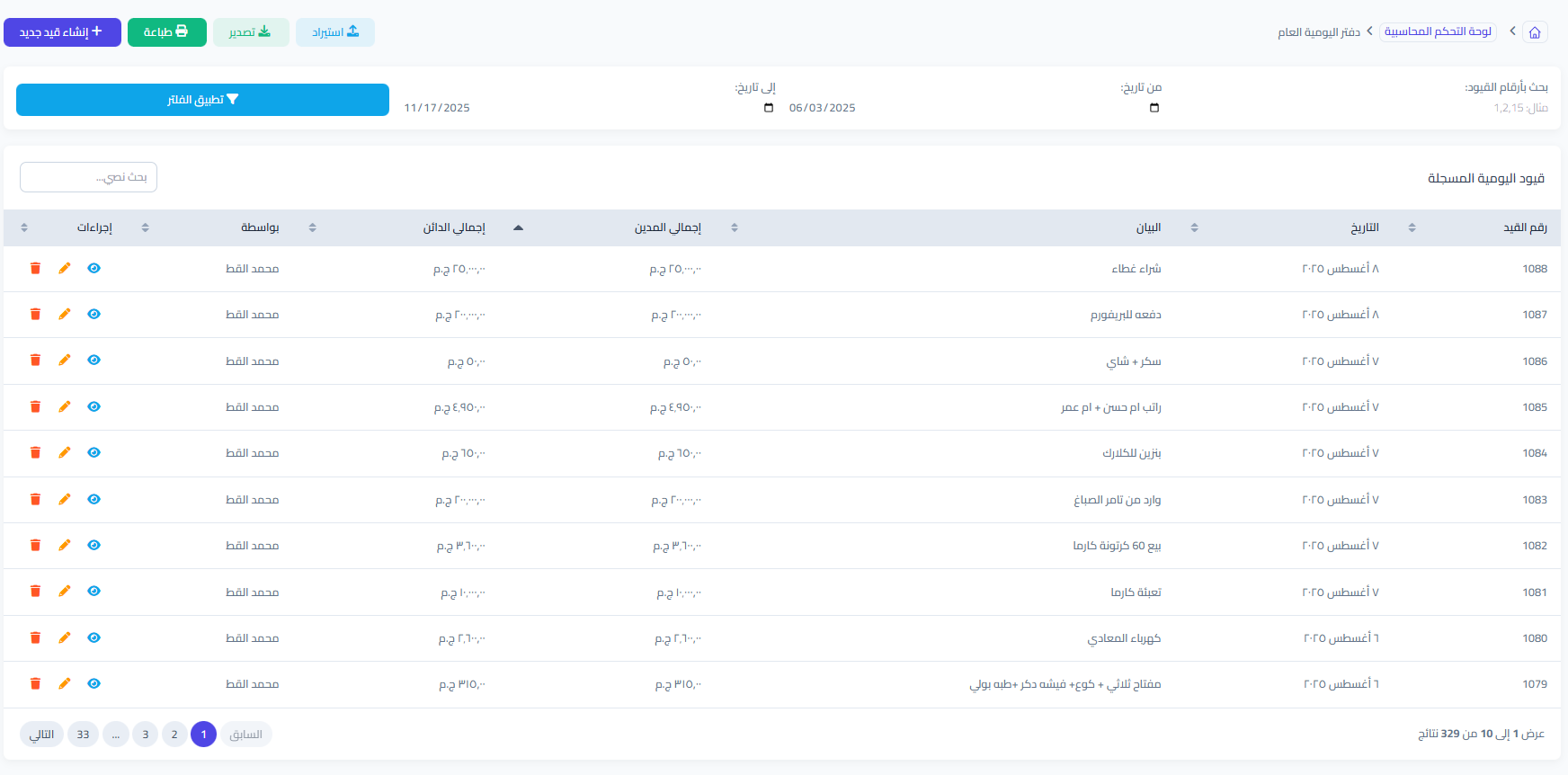Edit entry 1081 with pencil icon

(x=65, y=591)
